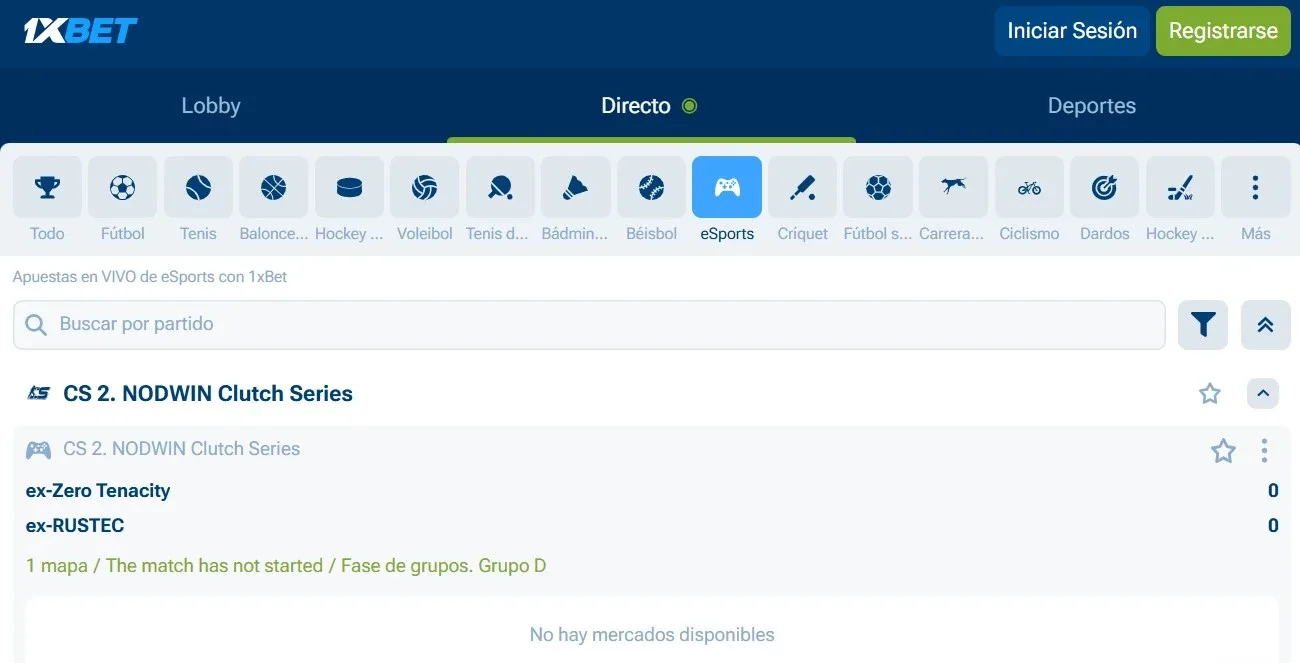Collapse the CS 2. NODWIN Clutch Series section
The height and width of the screenshot is (663, 1300).
[1263, 394]
